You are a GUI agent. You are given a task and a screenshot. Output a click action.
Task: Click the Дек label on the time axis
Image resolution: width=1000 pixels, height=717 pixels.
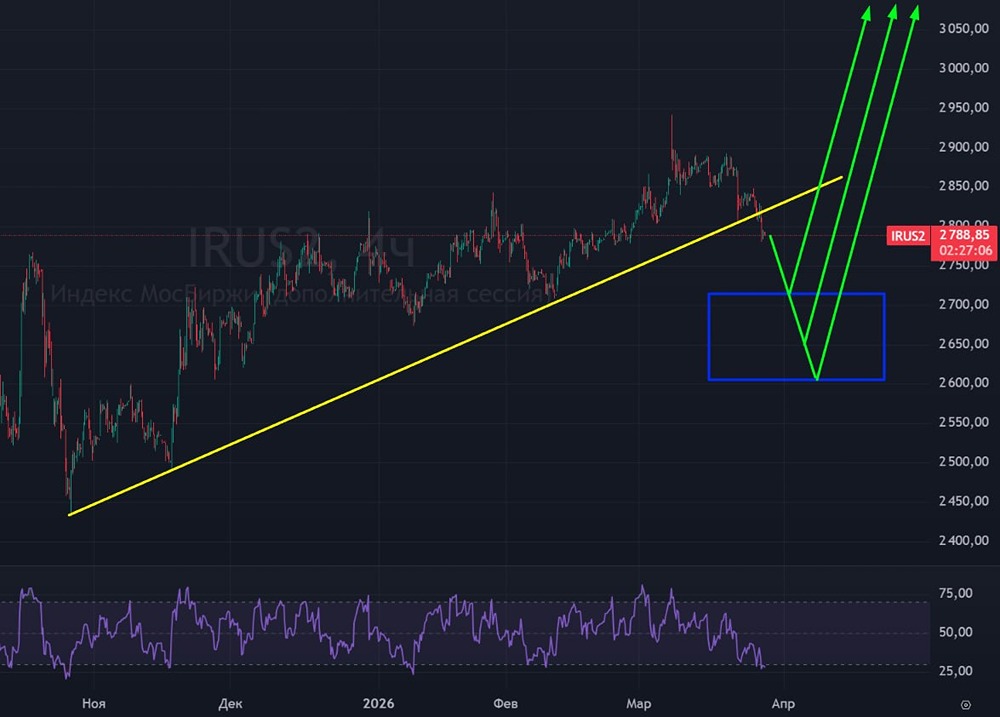coord(230,704)
